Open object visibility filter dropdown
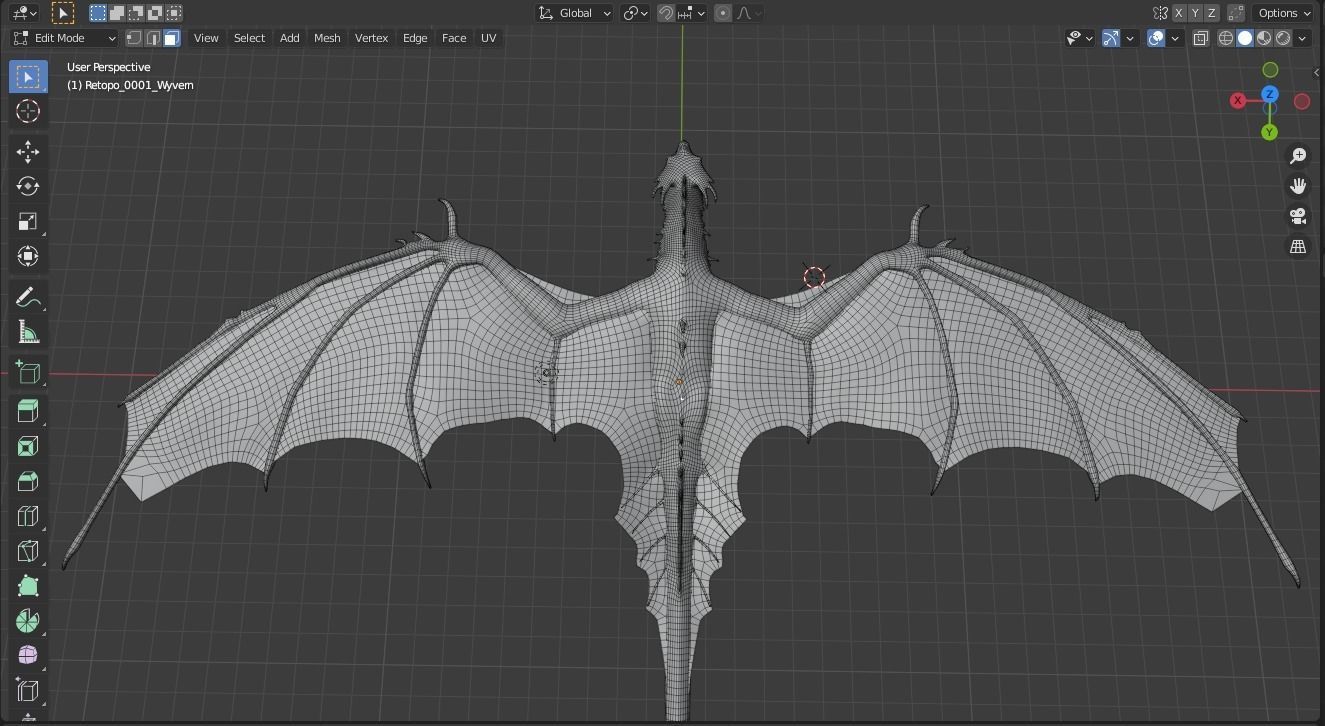Screen dimensions: 1325x726 click(x=1080, y=38)
